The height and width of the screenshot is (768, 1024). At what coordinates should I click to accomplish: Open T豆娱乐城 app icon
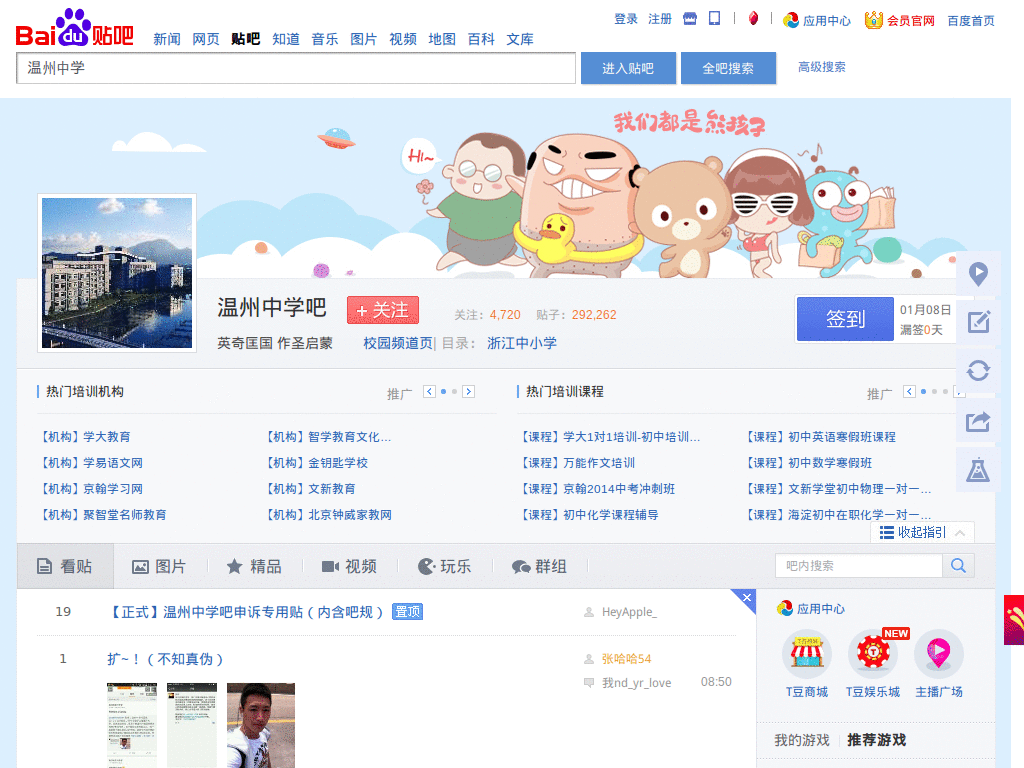[872, 653]
